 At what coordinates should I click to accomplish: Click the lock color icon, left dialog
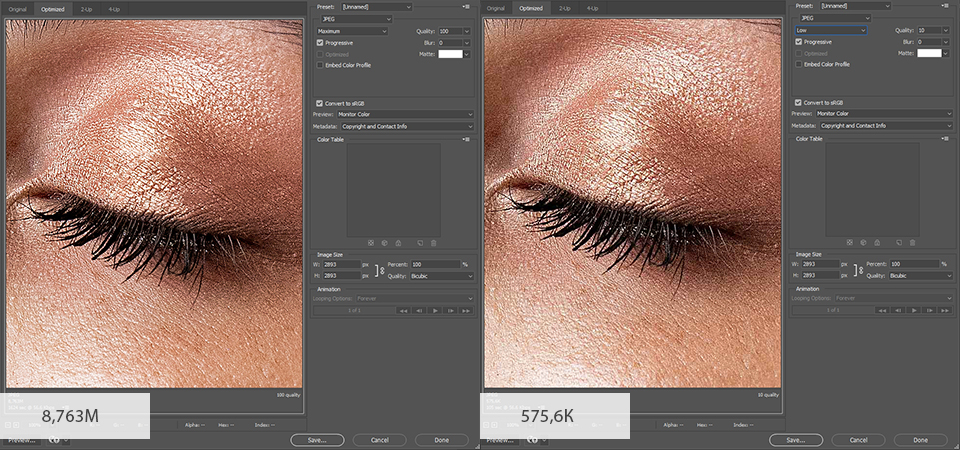(398, 243)
